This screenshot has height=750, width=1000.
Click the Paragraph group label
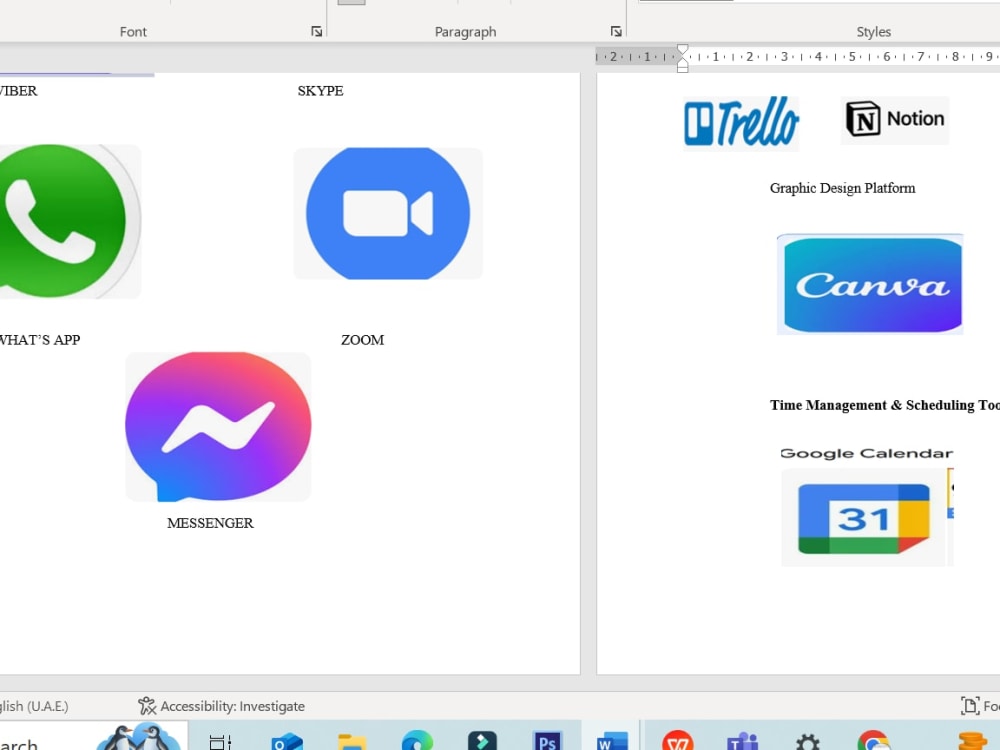(465, 32)
